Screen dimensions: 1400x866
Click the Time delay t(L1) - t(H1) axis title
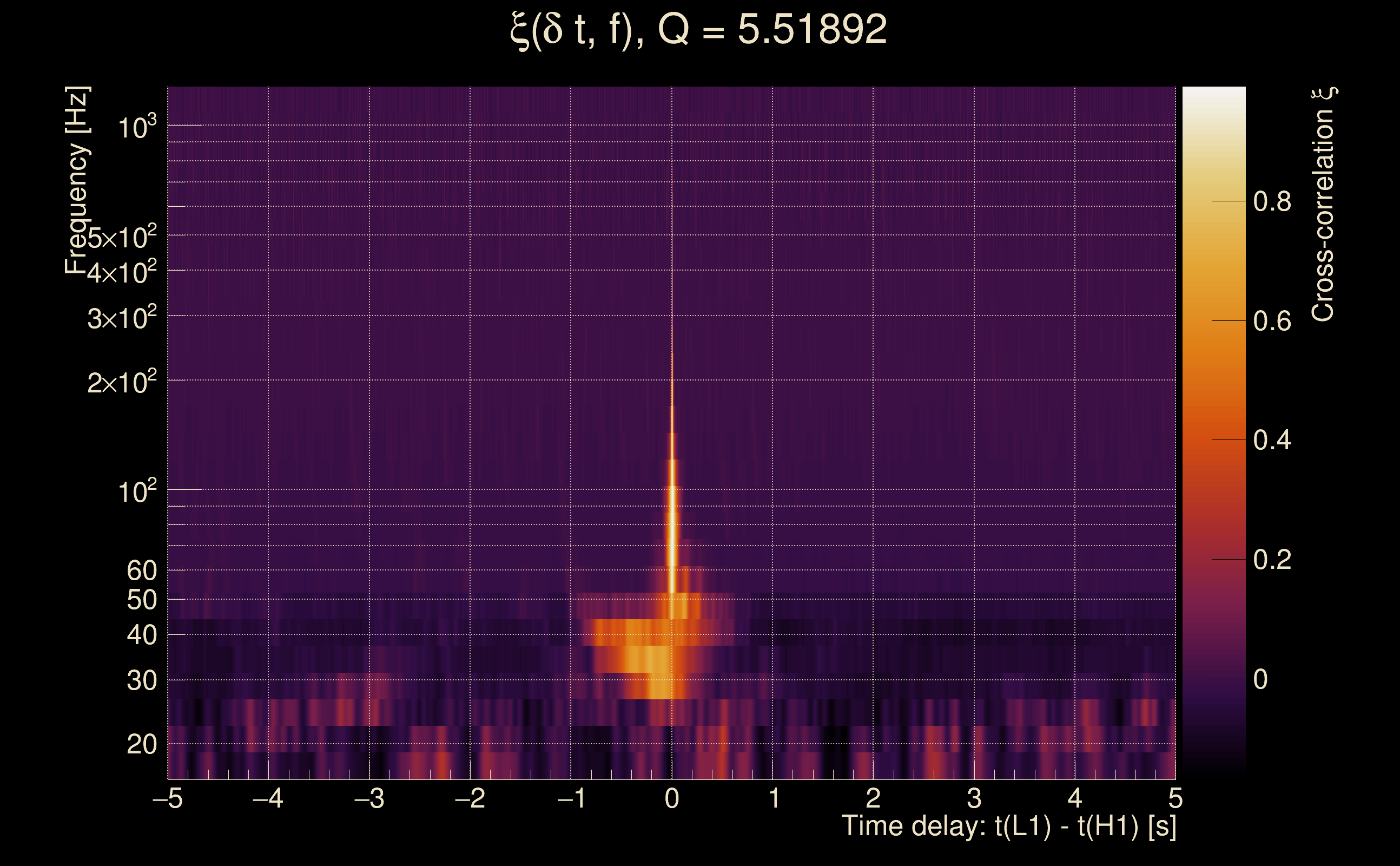tap(1008, 826)
